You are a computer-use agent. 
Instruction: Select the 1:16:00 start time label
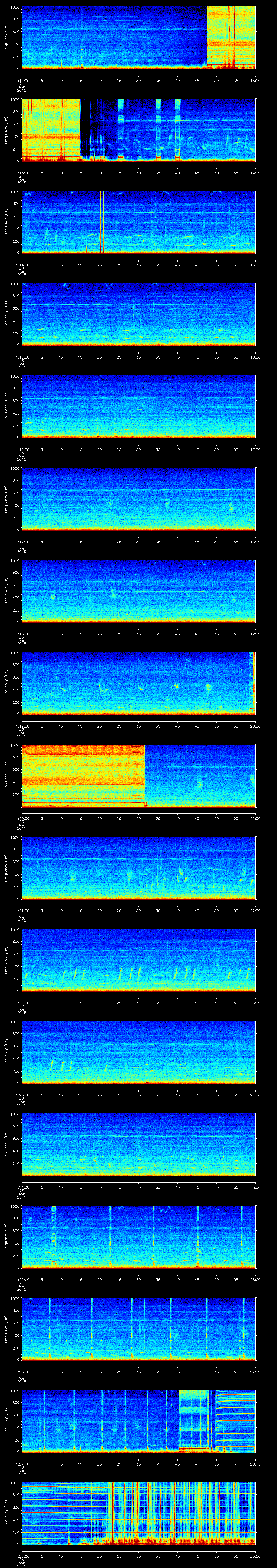pyautogui.click(x=22, y=449)
